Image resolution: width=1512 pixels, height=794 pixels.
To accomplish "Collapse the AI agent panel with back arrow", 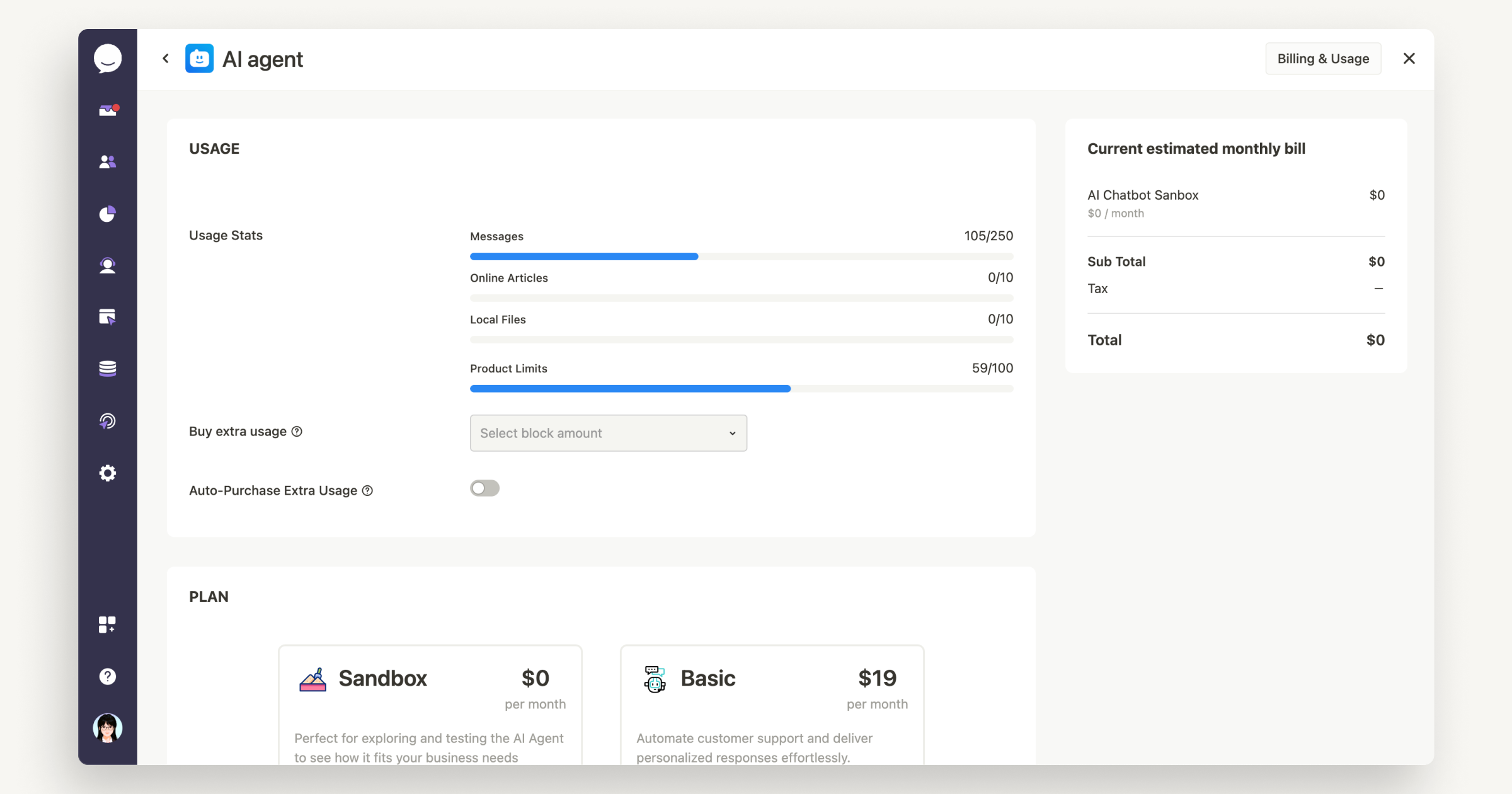I will coord(165,58).
